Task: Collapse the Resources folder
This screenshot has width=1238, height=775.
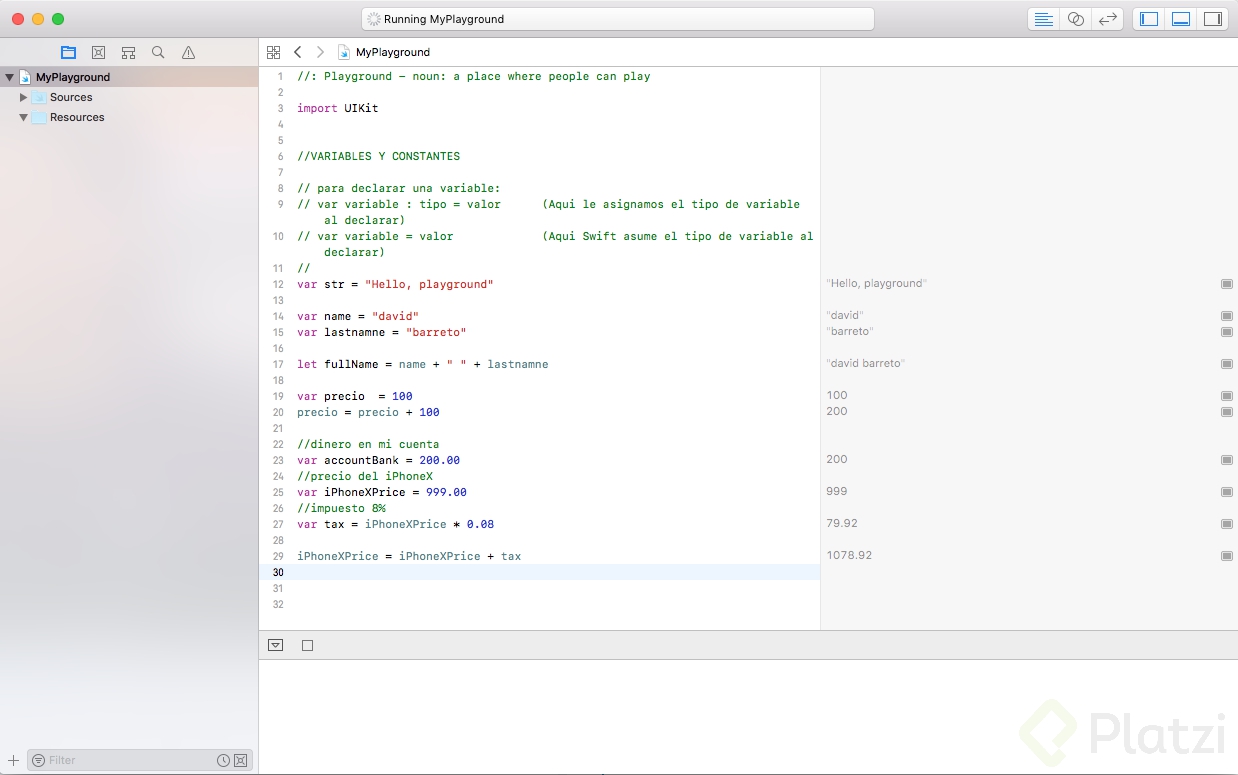Action: [23, 117]
